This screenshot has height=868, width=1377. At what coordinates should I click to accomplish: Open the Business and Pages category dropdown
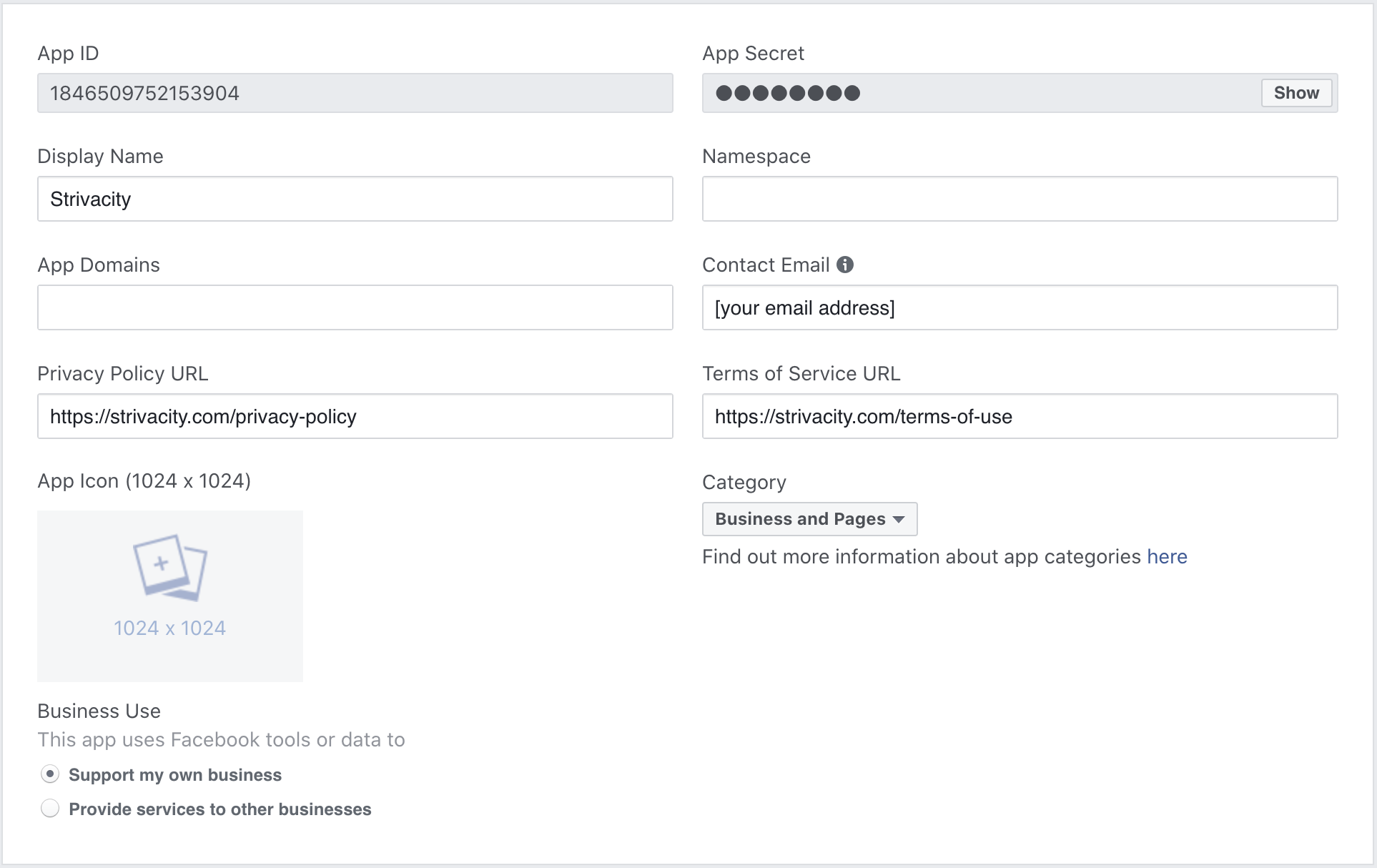[x=809, y=519]
